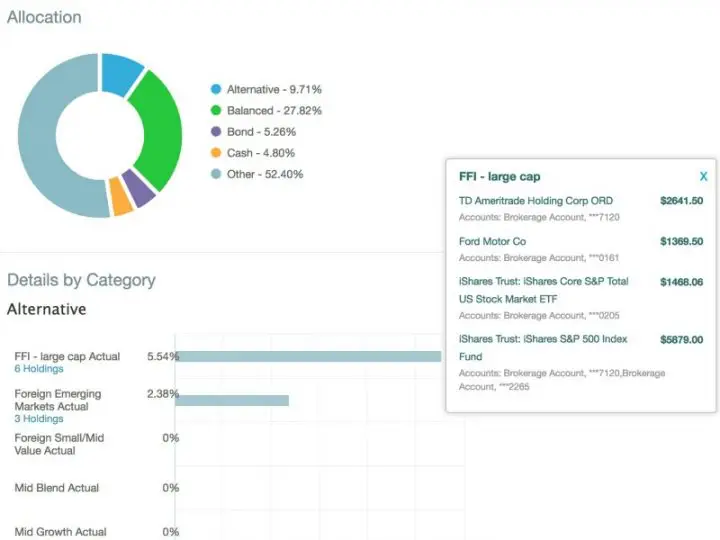720x540 pixels.
Task: Click the Mid Blend Actual row label
Action: tap(56, 488)
